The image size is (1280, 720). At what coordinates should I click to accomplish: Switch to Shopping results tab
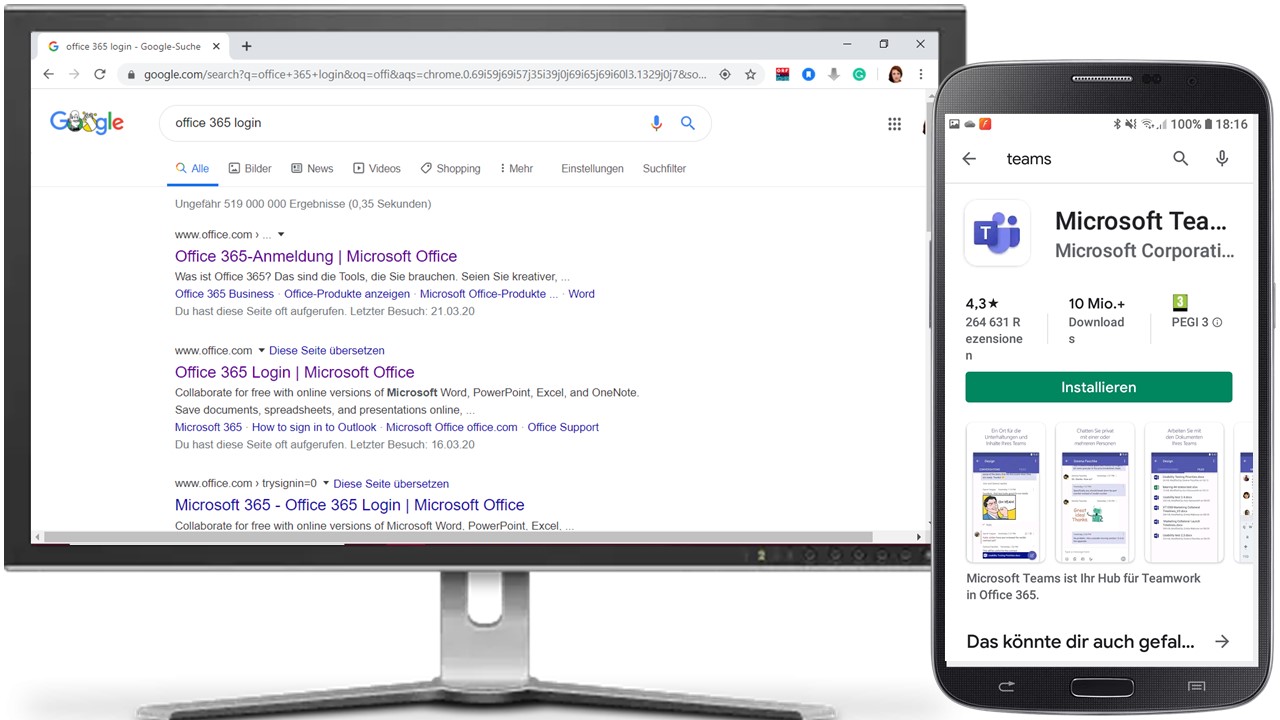tap(451, 169)
